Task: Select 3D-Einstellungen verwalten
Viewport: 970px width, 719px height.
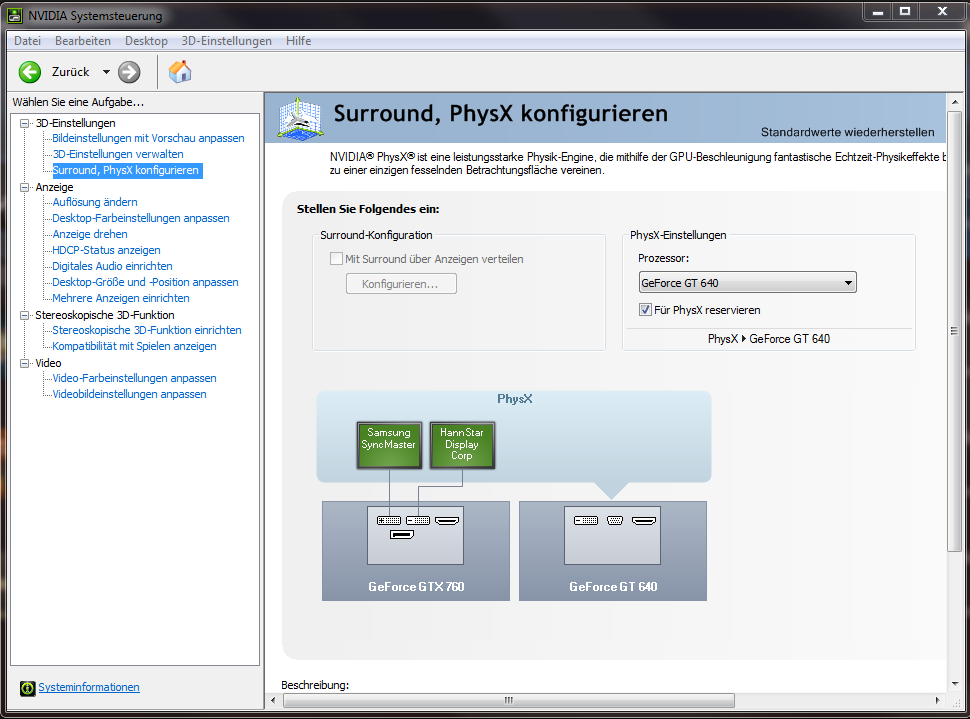Action: coord(118,154)
